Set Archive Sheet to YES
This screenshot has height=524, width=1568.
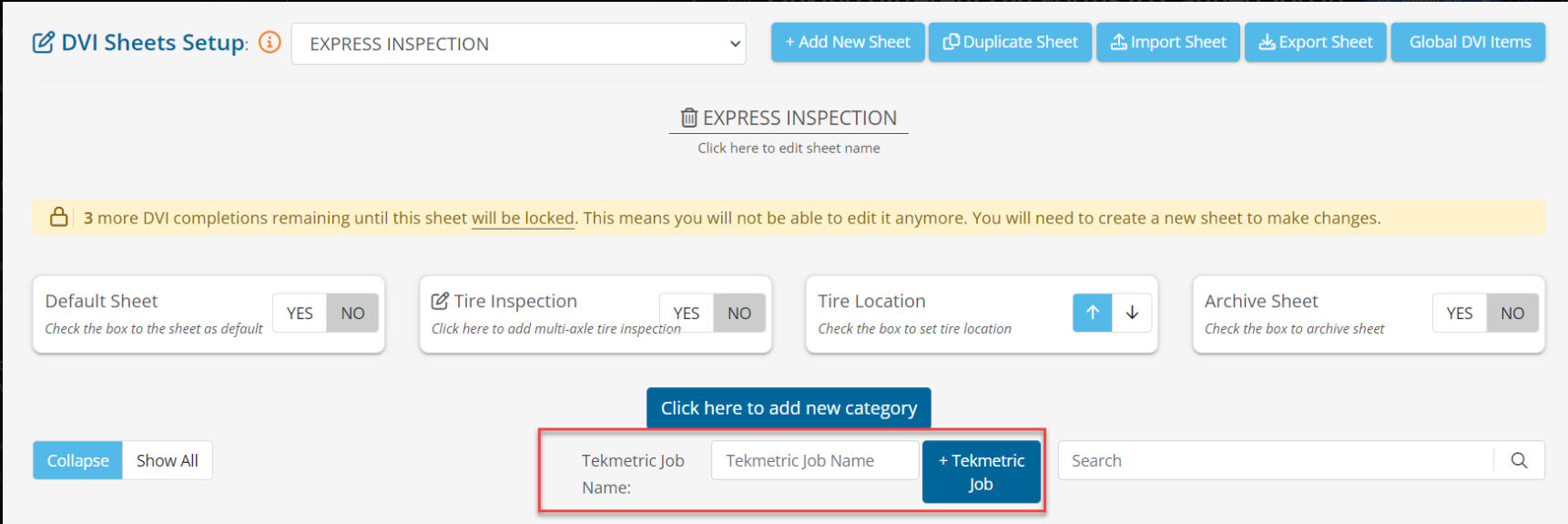[1460, 313]
